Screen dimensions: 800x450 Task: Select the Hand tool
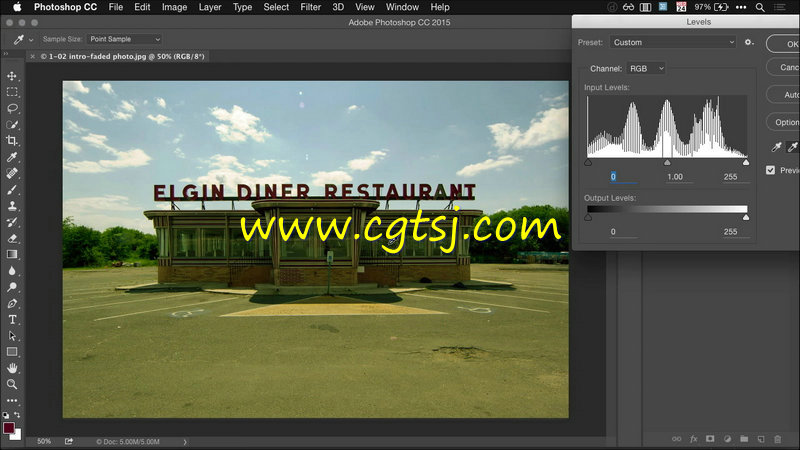click(x=12, y=368)
